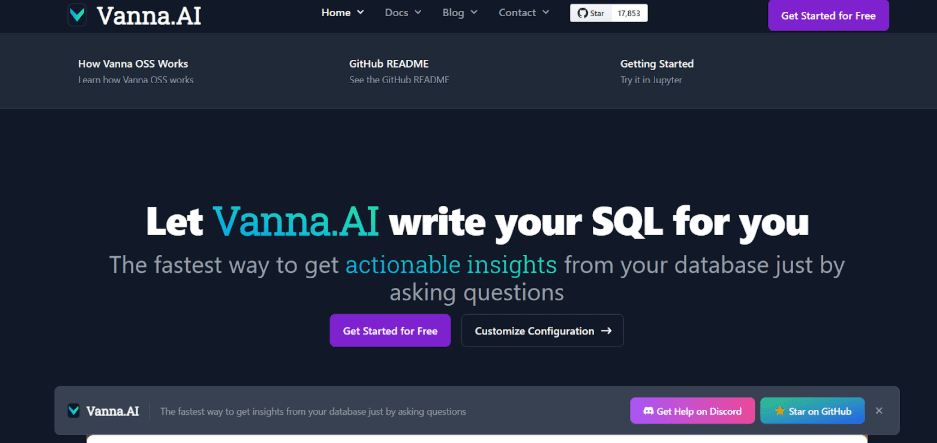This screenshot has height=443, width=937.
Task: Select Getting Started Try it in Jupyter
Action: (657, 71)
